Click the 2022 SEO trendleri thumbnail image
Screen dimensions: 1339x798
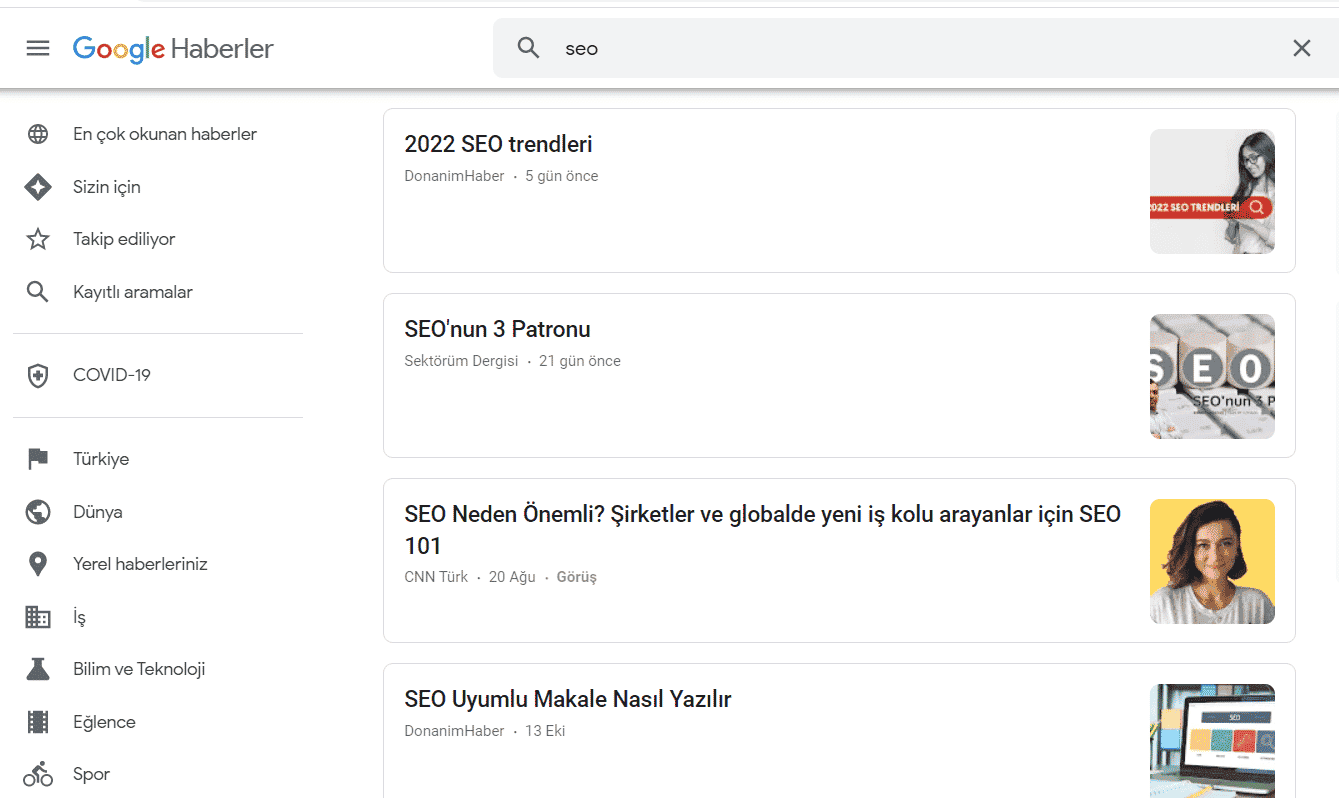click(1212, 191)
